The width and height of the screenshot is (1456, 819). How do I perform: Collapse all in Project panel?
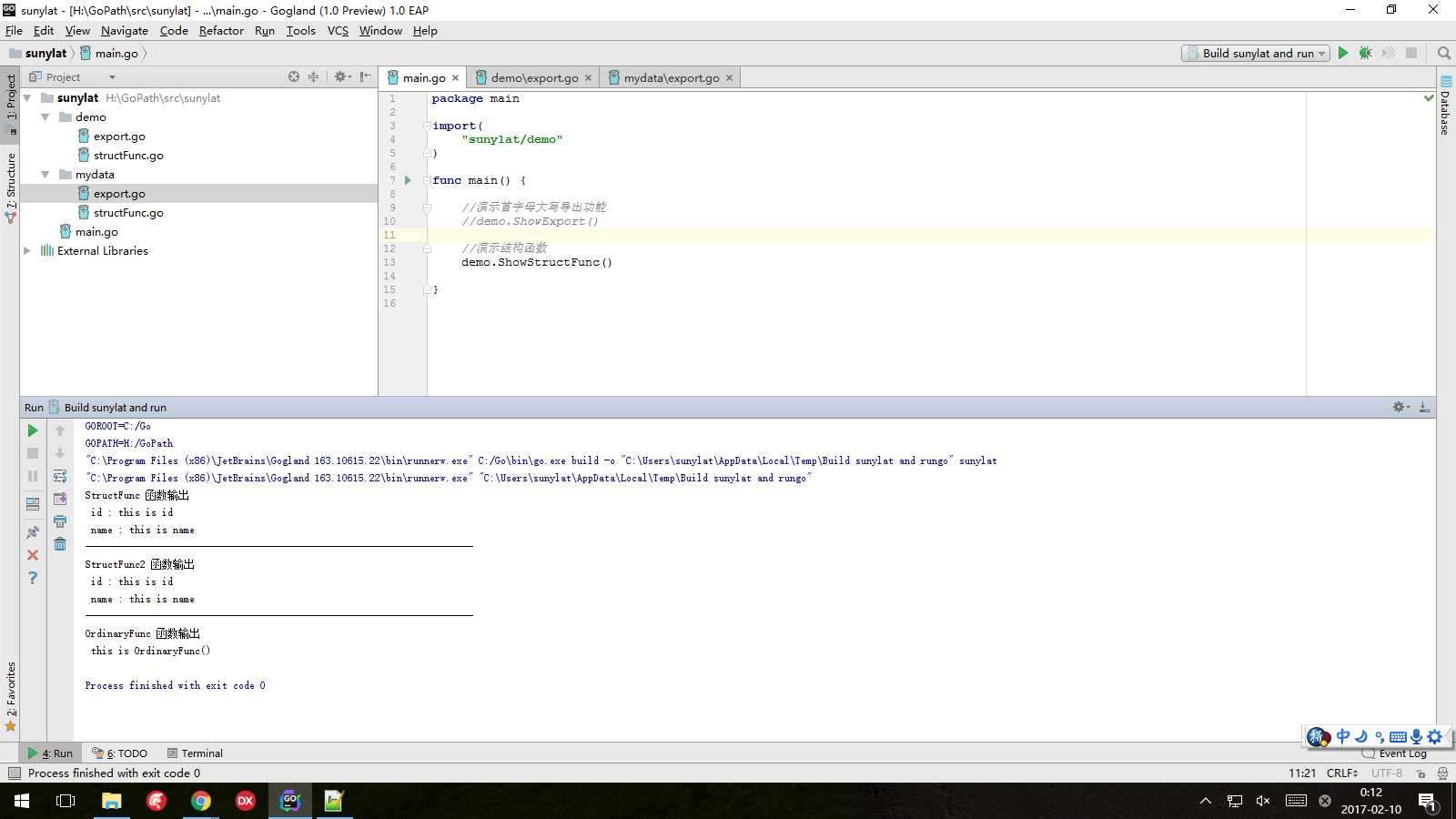(313, 77)
